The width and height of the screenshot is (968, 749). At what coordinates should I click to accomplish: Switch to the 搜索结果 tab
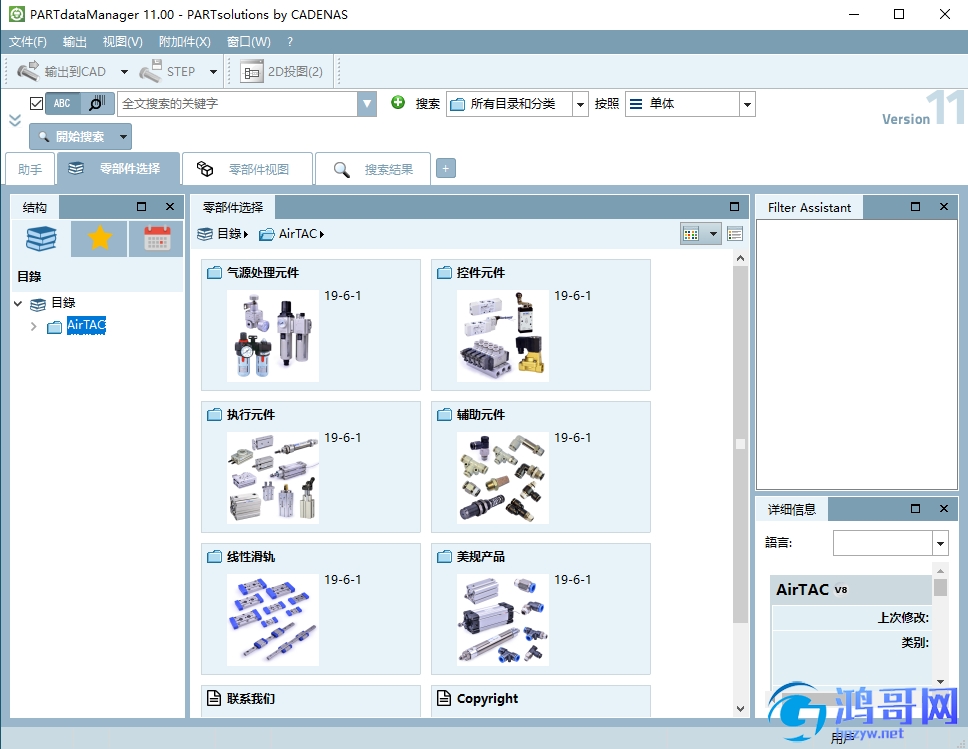373,169
